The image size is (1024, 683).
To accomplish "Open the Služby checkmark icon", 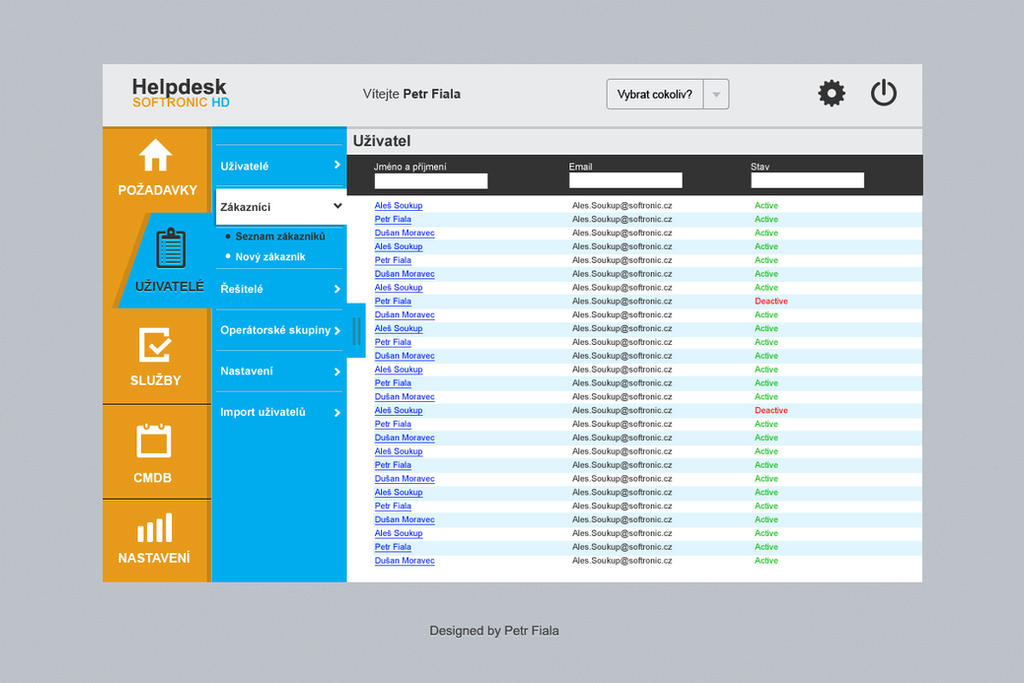I will (x=155, y=345).
